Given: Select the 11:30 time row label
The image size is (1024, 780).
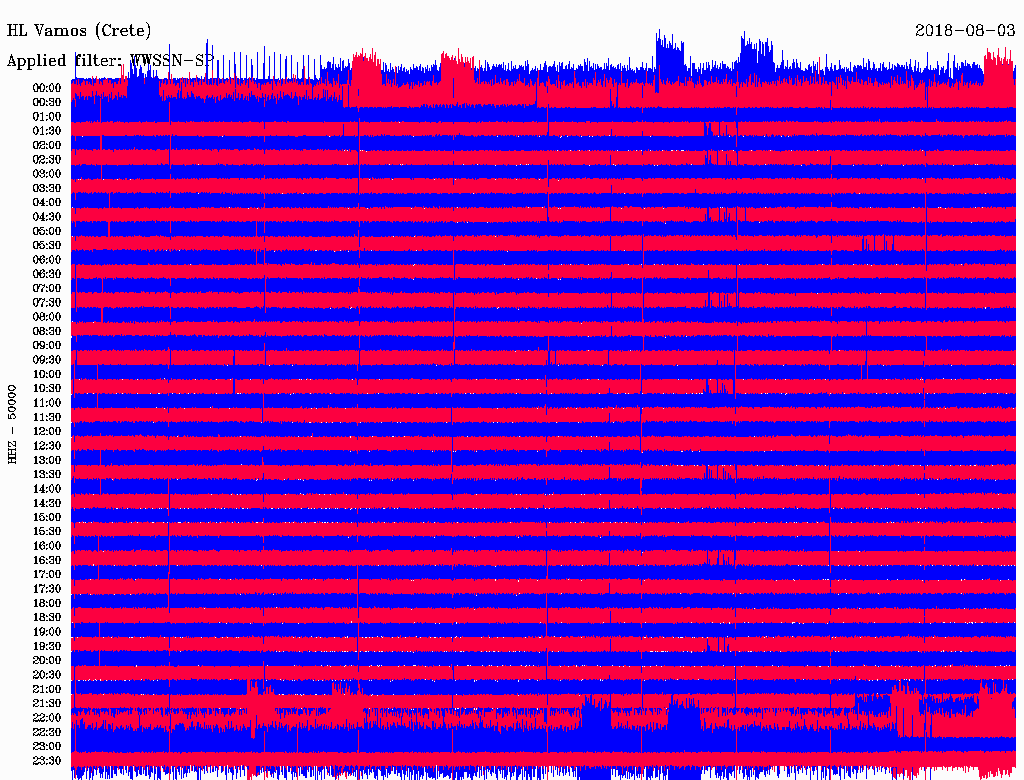Looking at the screenshot, I should click(x=47, y=417).
